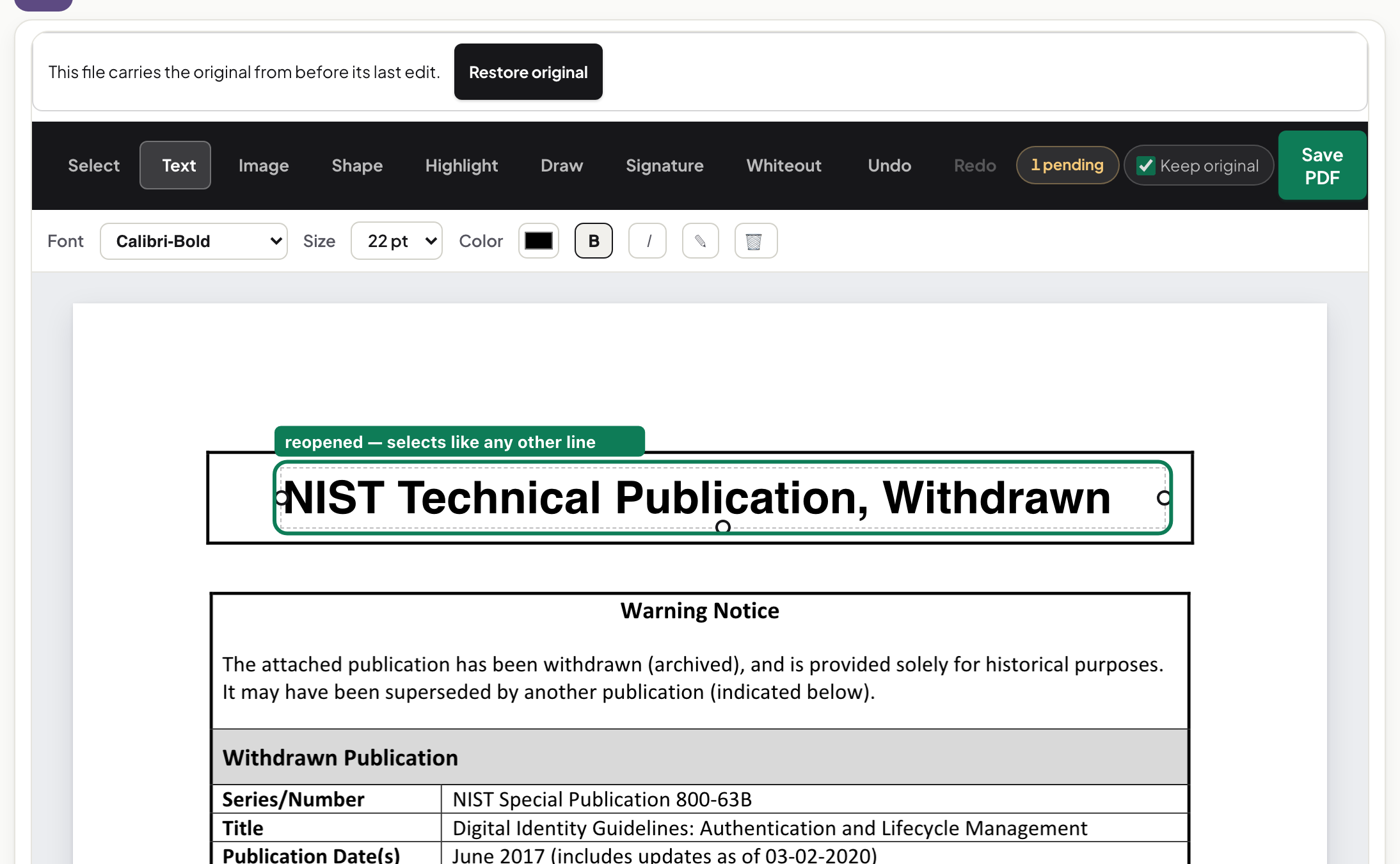Screen dimensions: 1400x864
Task: View the 1 pending badge
Action: (1067, 165)
